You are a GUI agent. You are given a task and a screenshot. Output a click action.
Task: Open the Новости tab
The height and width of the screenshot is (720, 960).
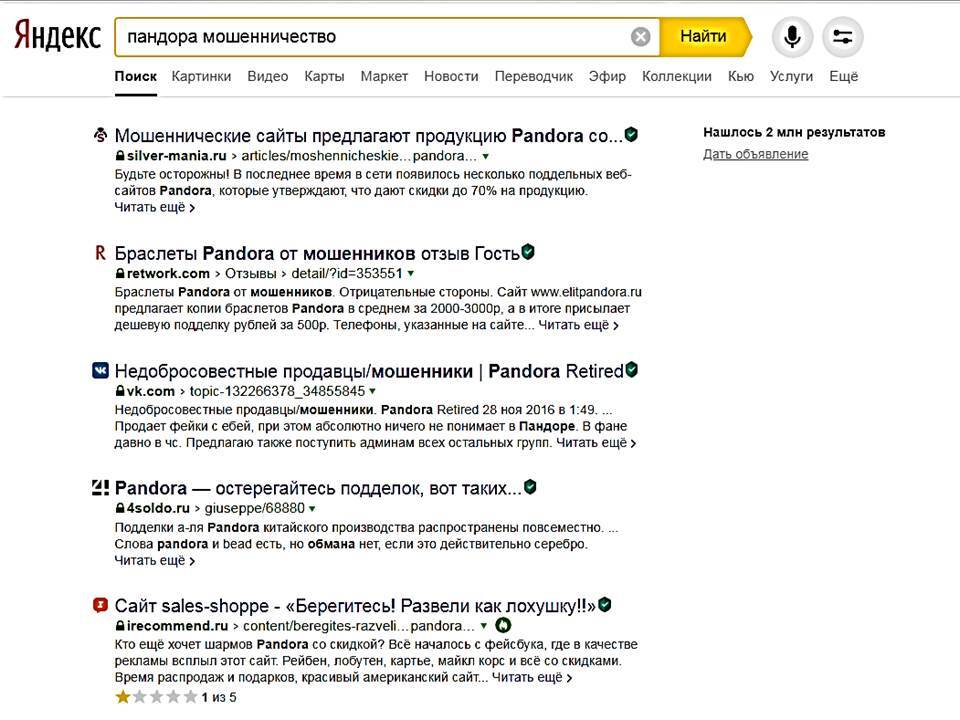pos(451,76)
